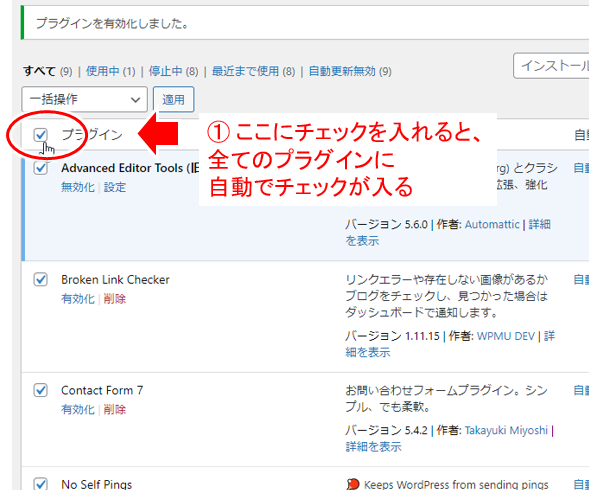Focus the plugin search input field
Viewport: 589px width, 490px height.
pos(551,66)
